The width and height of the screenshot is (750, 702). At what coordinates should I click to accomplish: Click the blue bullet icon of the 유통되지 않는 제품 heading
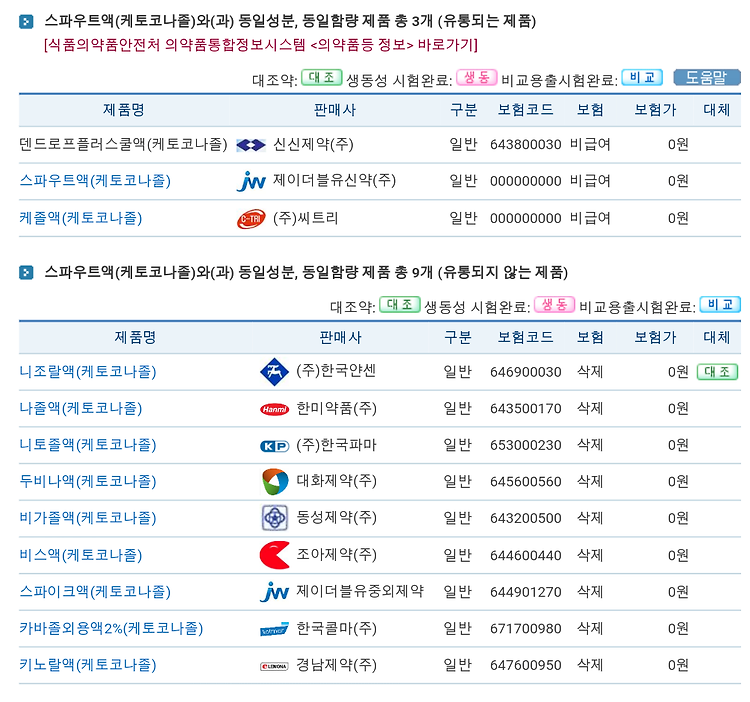pos(26,273)
